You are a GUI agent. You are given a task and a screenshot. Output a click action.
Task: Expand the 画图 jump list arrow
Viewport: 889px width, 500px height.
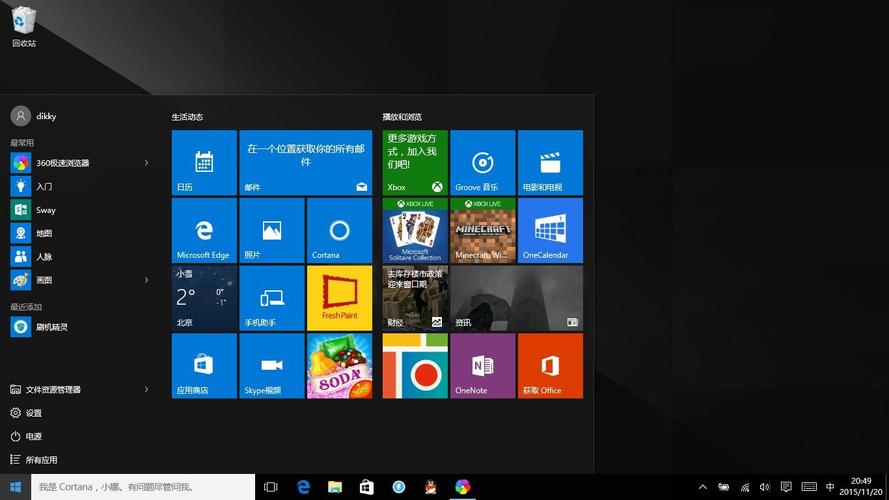(x=146, y=280)
